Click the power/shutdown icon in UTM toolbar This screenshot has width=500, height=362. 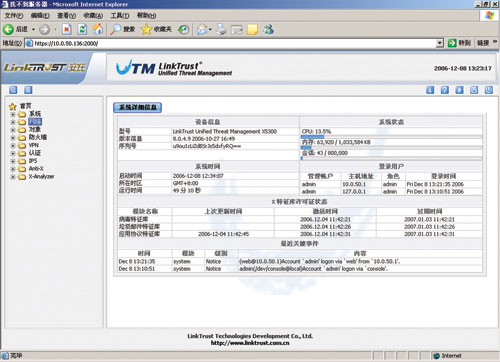[489, 90]
